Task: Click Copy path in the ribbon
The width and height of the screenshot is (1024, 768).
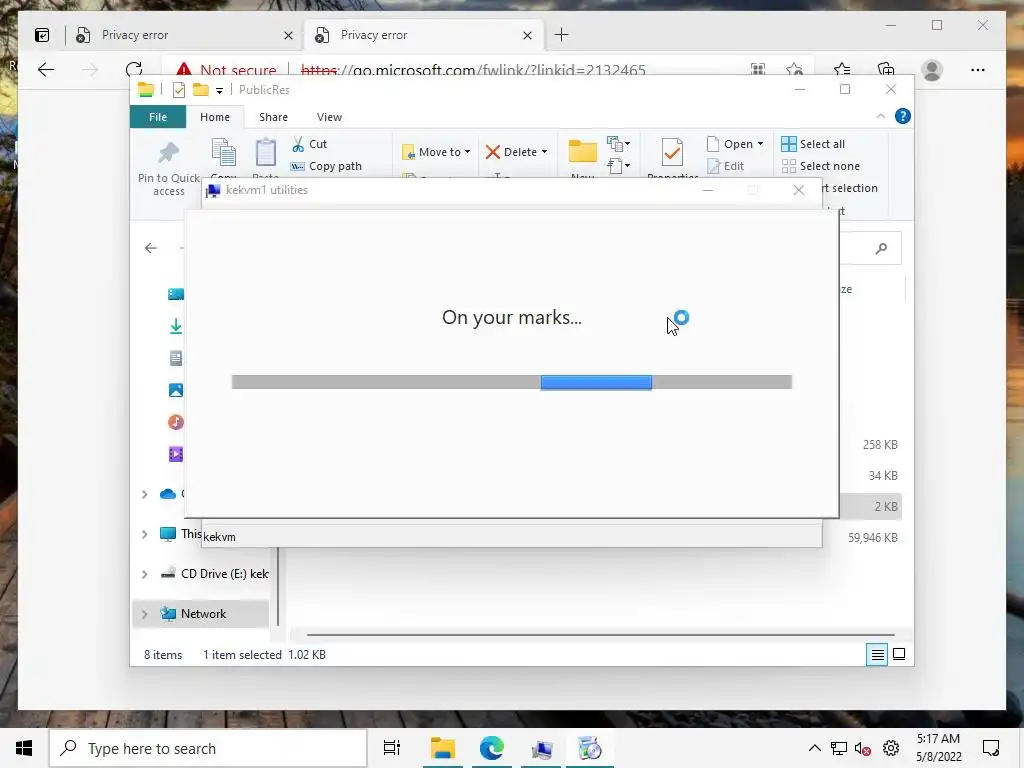Action: pos(327,166)
